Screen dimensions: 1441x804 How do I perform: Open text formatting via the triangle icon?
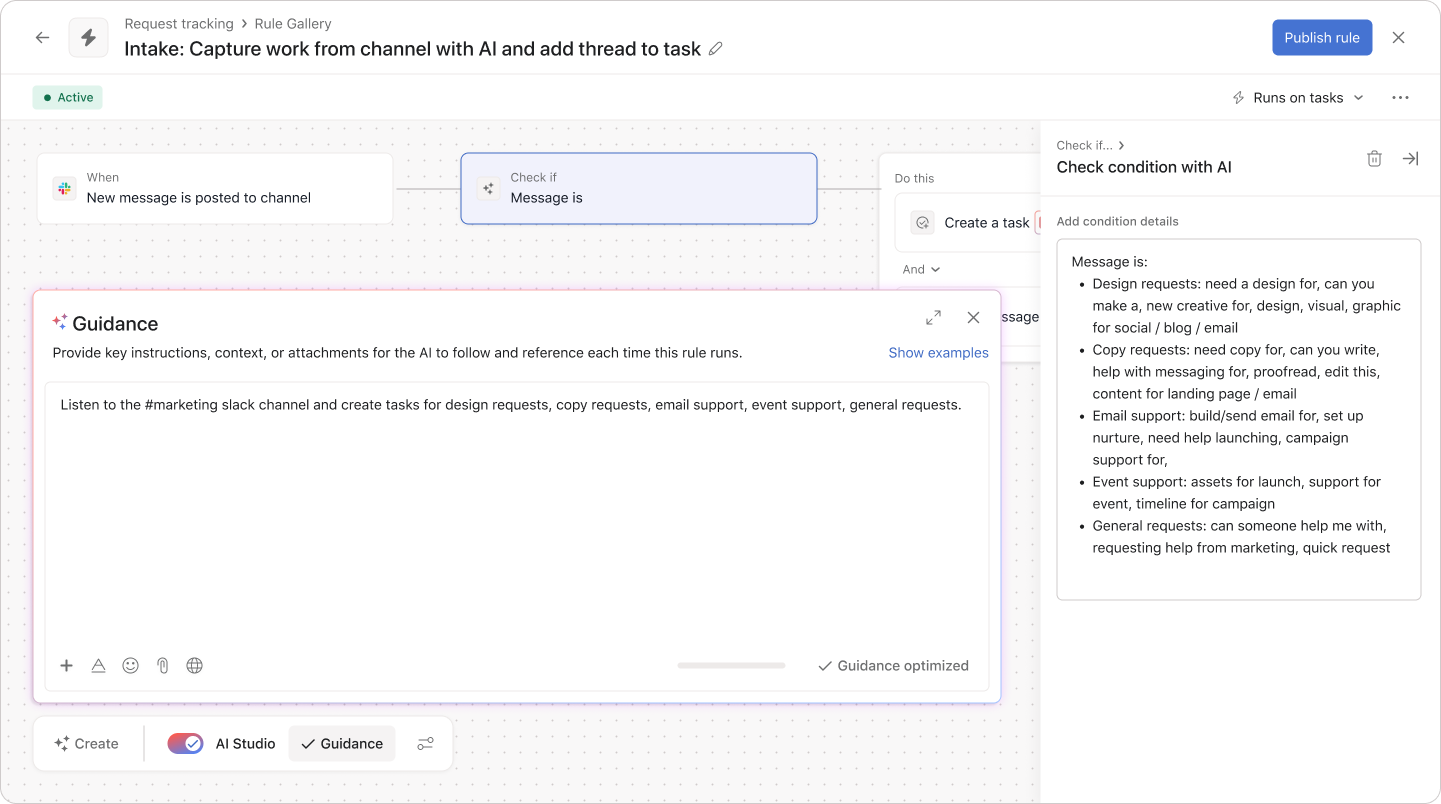(98, 665)
